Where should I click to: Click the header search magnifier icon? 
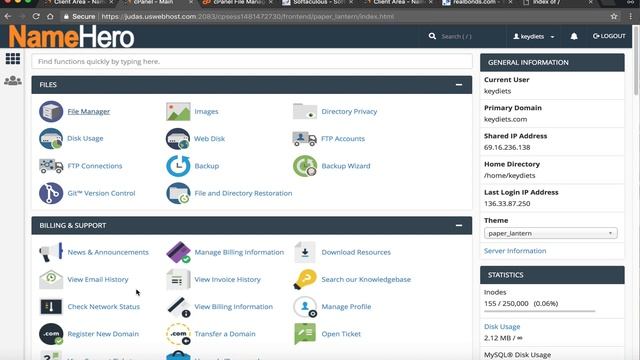click(x=432, y=36)
